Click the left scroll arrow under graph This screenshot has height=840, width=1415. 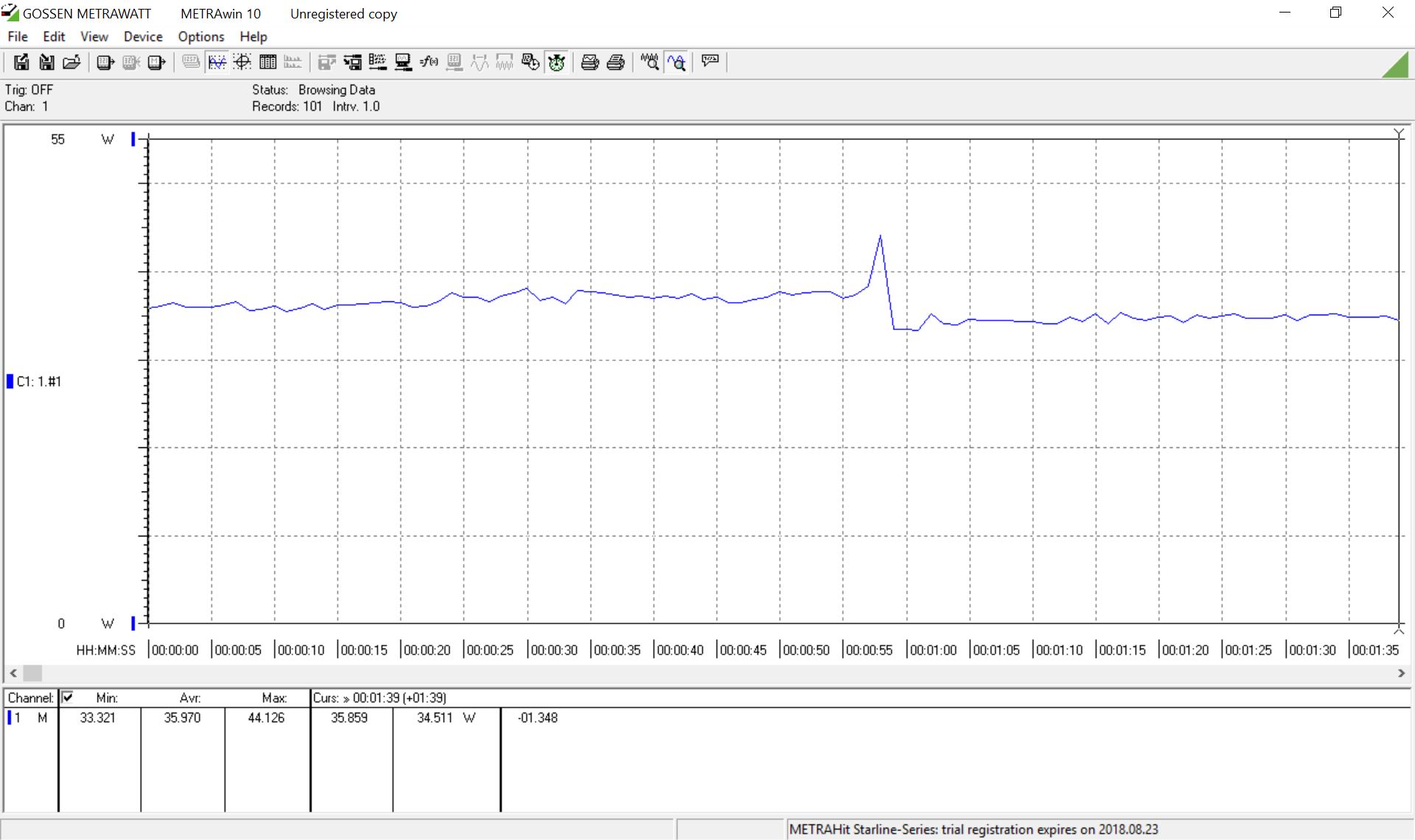pos(13,673)
